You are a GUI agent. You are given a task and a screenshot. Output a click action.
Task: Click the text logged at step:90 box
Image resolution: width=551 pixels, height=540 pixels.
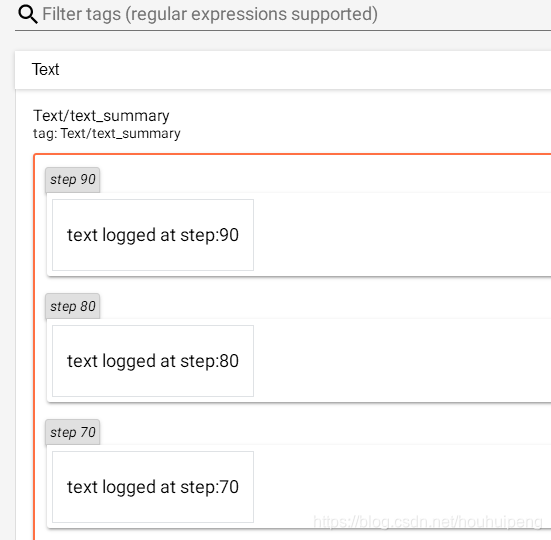[x=153, y=235]
